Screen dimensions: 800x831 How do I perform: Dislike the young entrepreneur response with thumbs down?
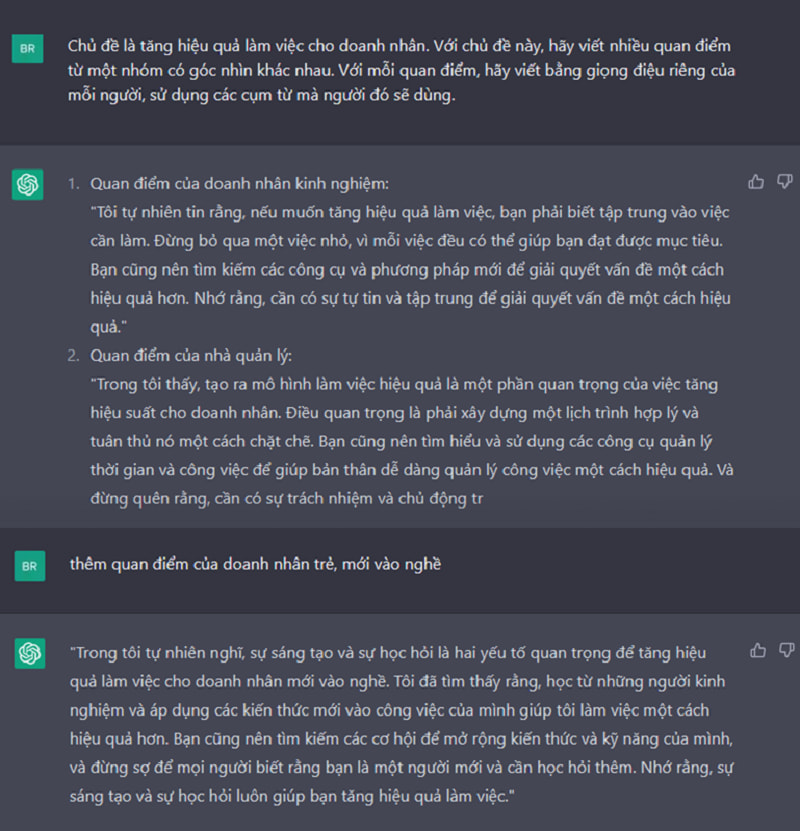[787, 650]
